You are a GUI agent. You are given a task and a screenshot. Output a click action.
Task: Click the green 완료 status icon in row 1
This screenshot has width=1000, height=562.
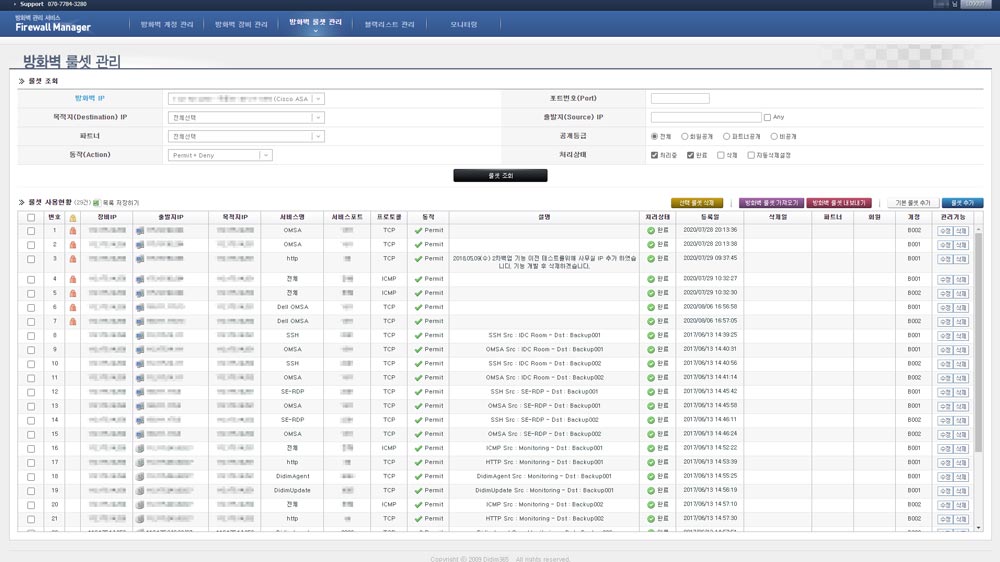coord(651,231)
